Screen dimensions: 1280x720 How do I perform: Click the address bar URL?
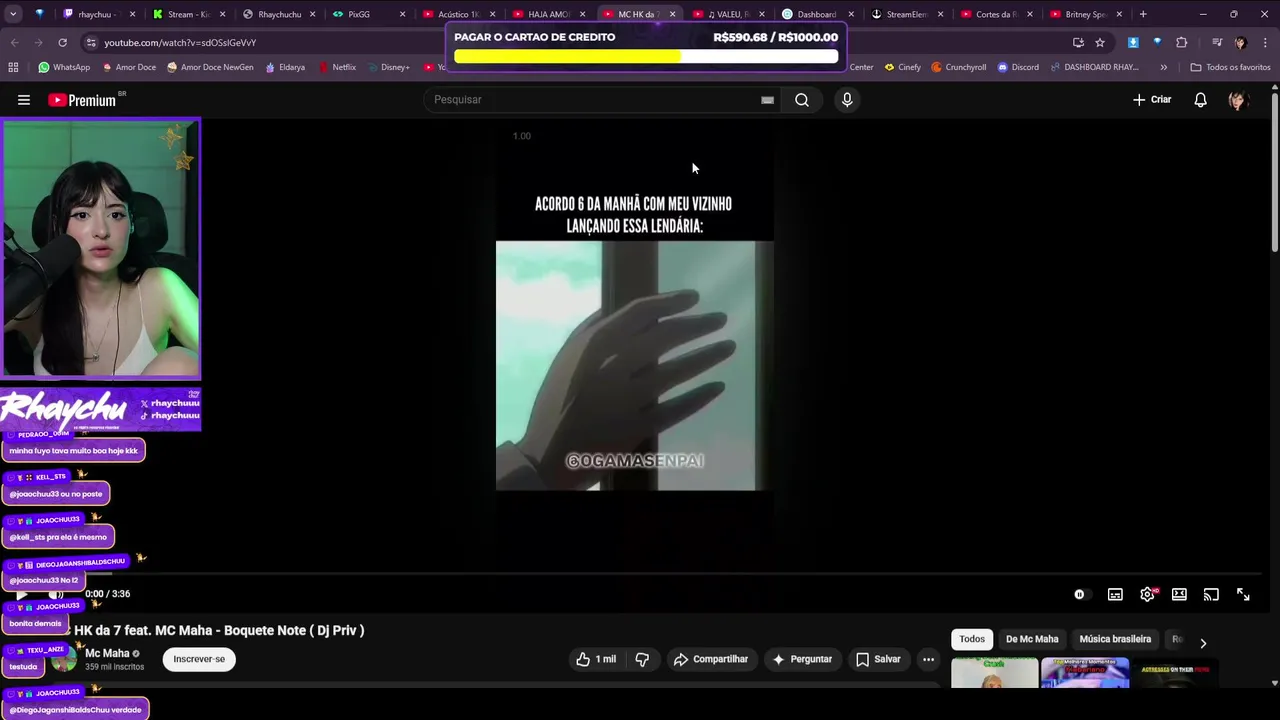click(x=180, y=43)
